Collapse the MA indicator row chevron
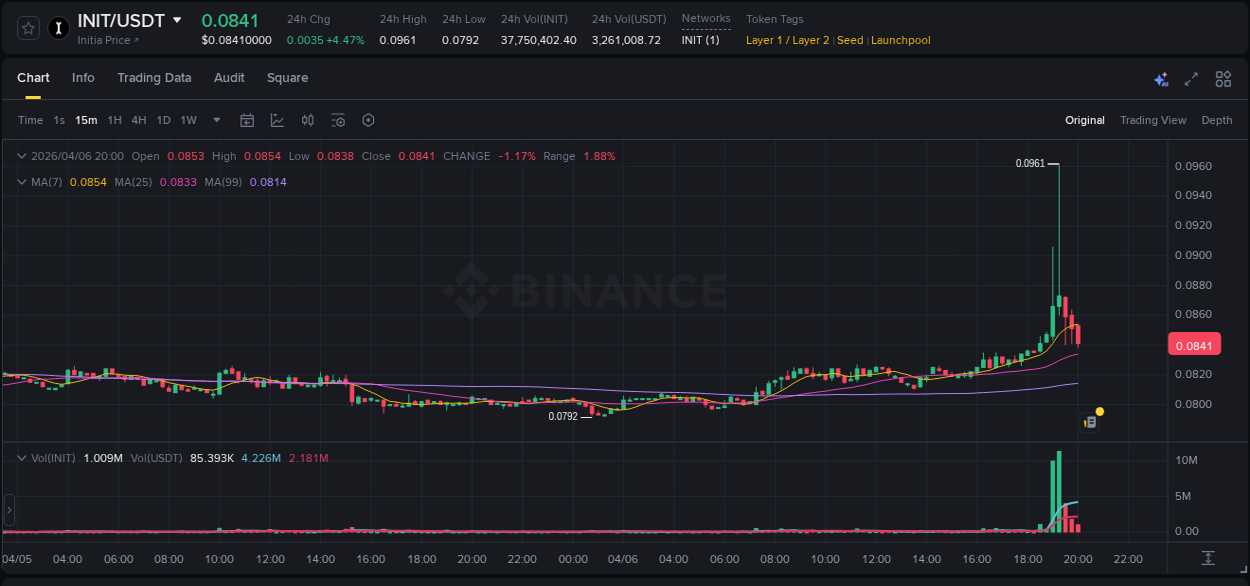 pos(22,182)
